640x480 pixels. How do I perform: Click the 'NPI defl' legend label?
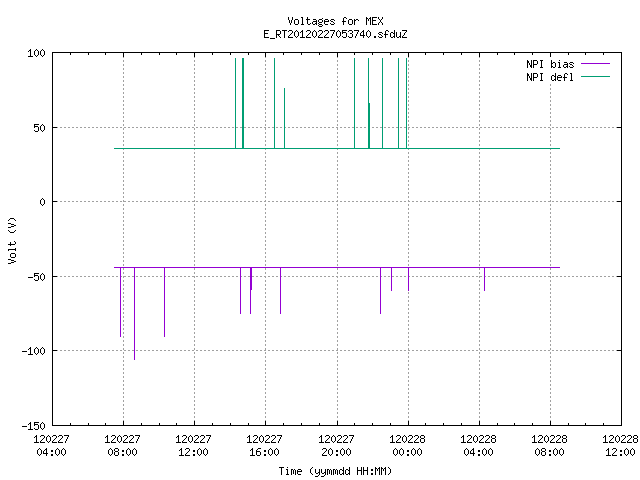point(550,77)
